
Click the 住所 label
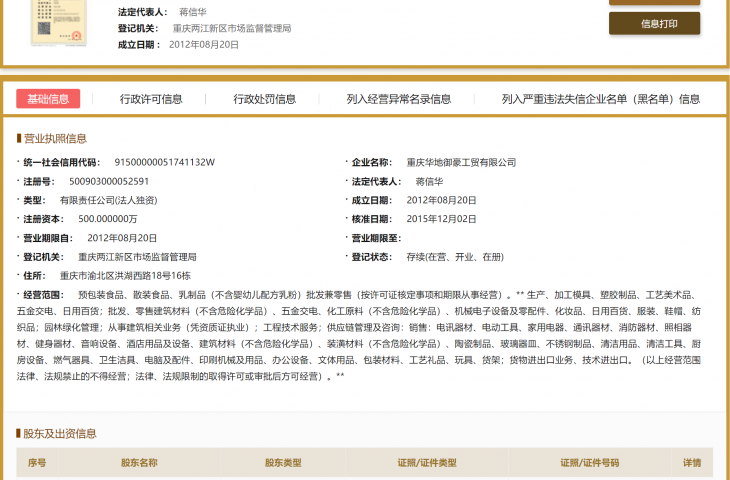click(x=34, y=276)
